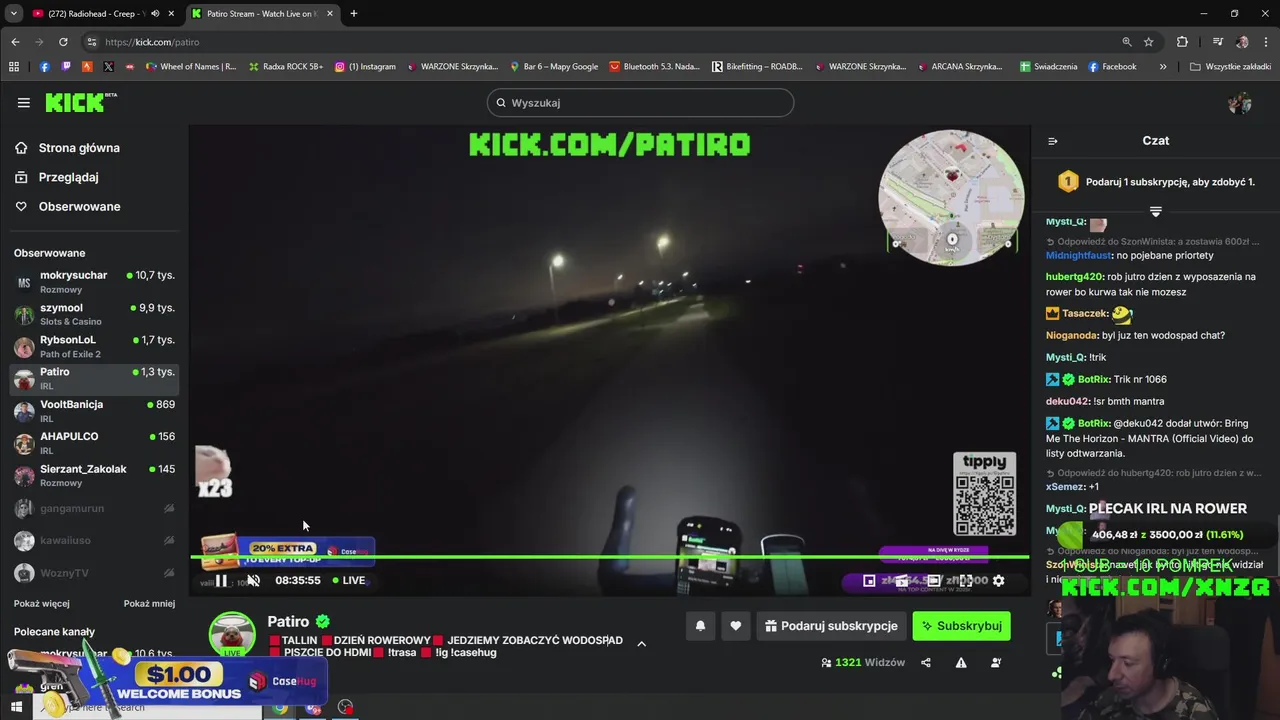Open offline gangamurun channel
The image size is (1280, 720).
(x=94, y=508)
